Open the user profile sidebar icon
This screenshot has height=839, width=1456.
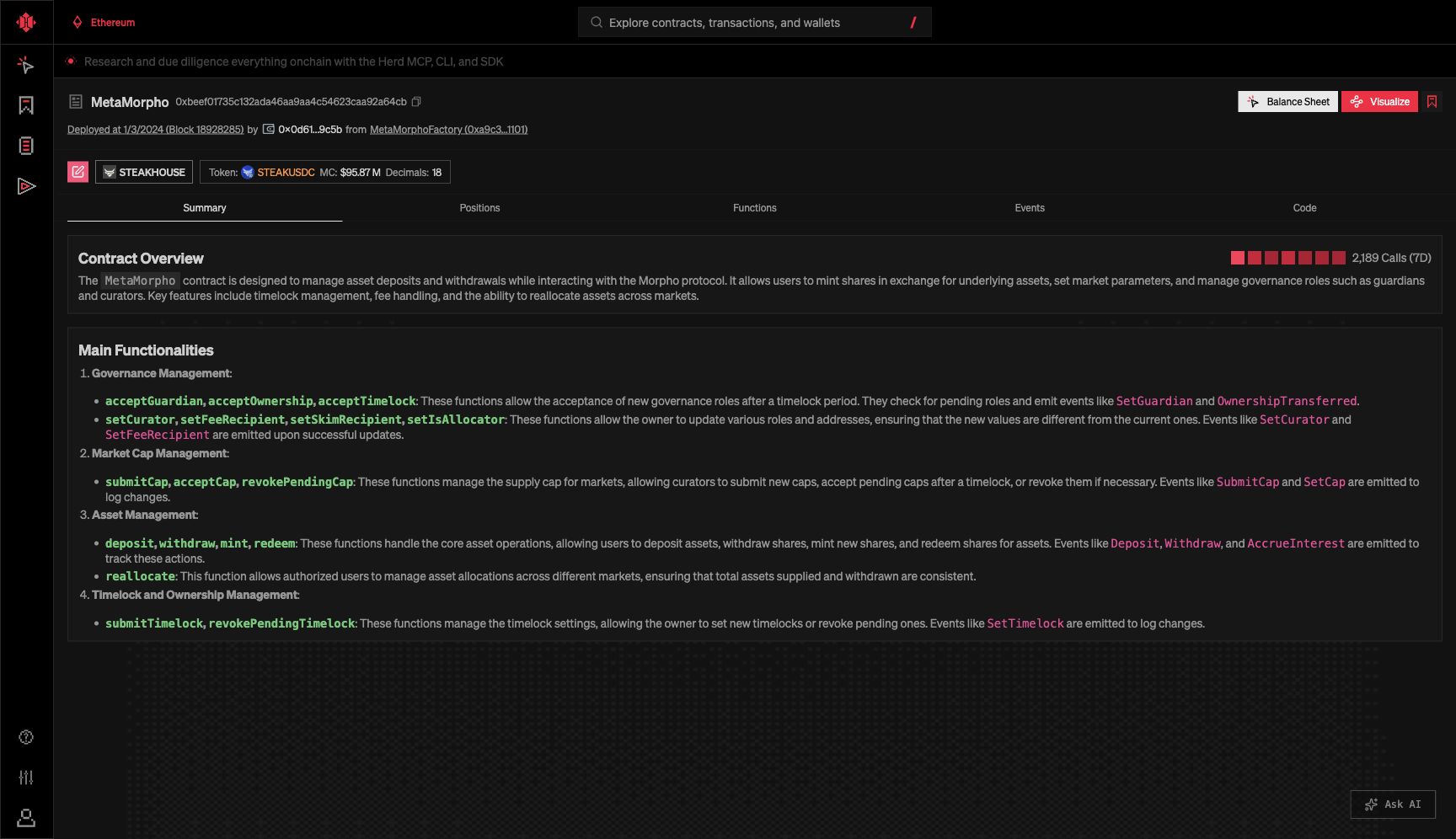pos(26,818)
